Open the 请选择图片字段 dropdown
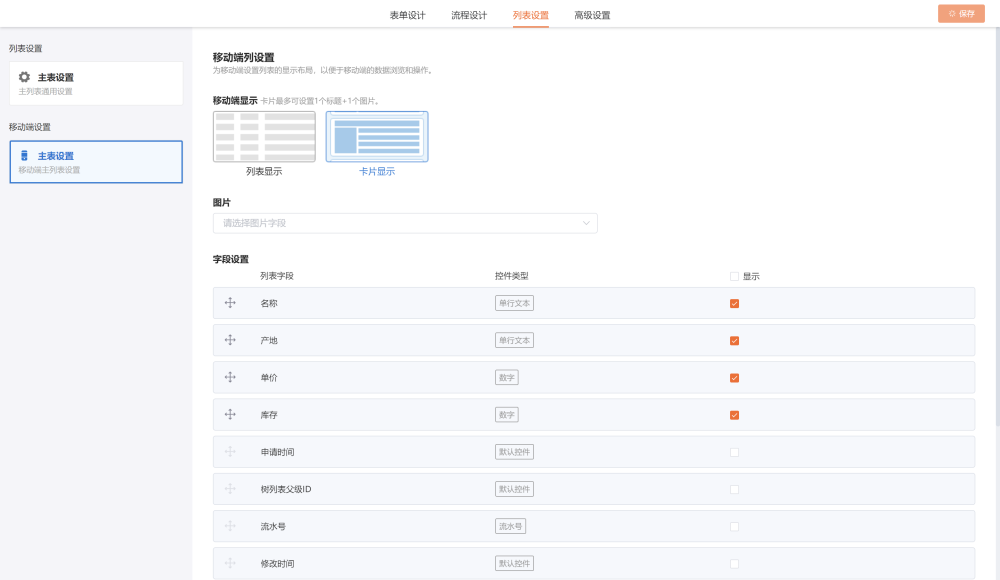This screenshot has width=1000, height=580. click(400, 223)
